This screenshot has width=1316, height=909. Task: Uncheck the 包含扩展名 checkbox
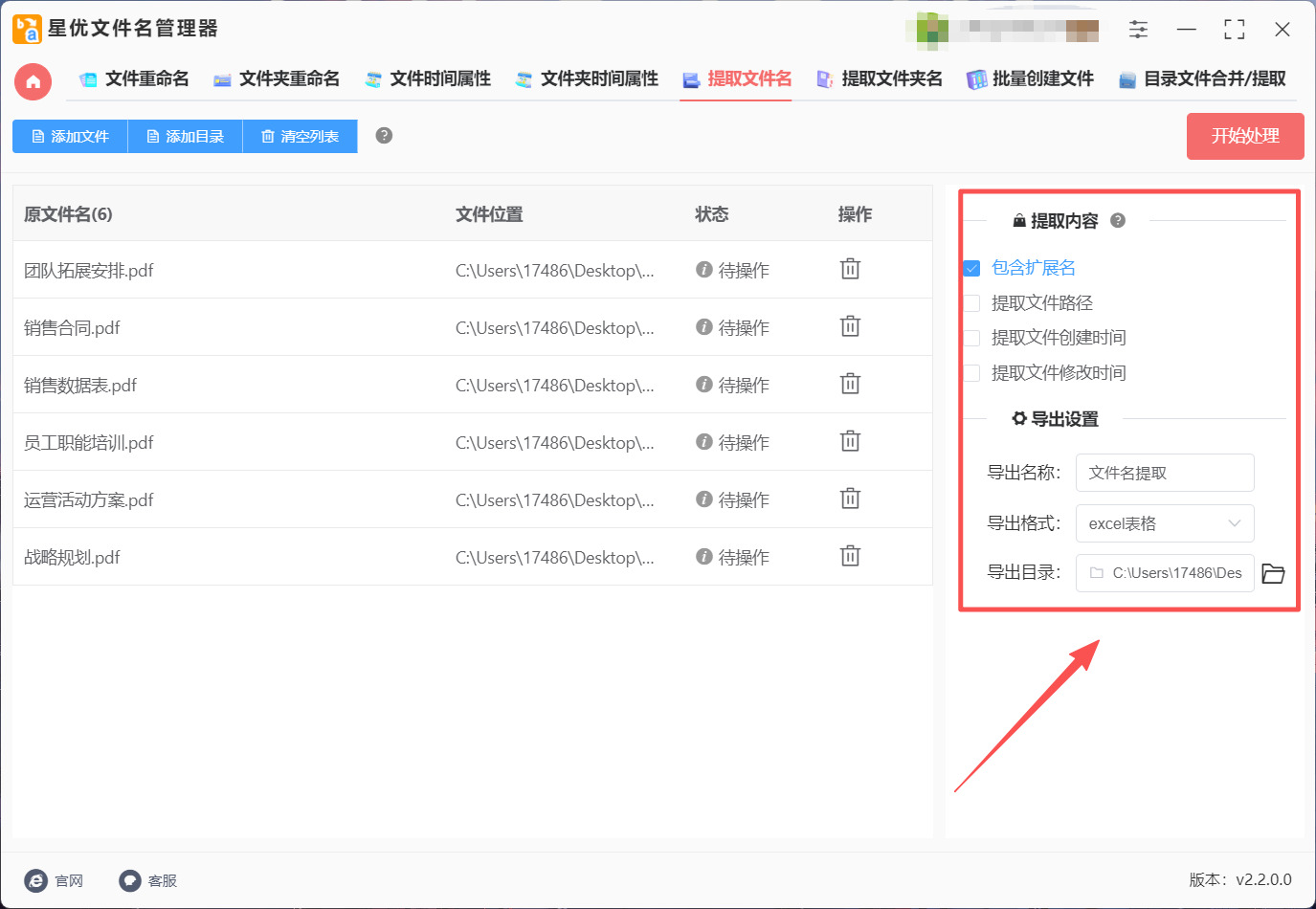point(971,268)
